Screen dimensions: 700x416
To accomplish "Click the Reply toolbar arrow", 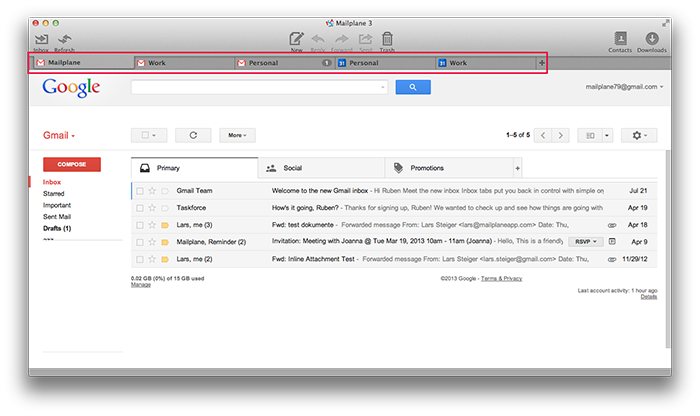I will (x=318, y=39).
